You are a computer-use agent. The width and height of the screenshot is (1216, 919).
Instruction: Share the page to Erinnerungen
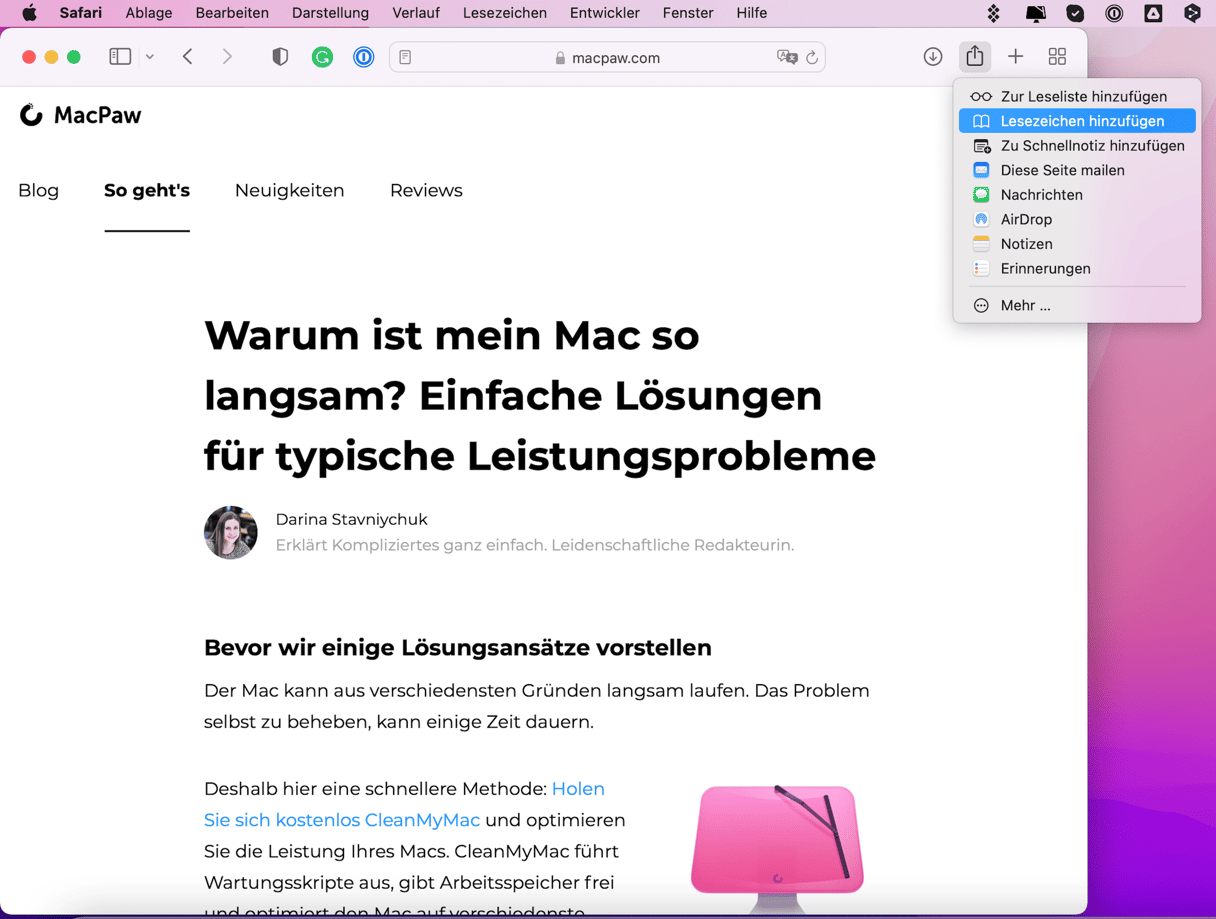click(x=1077, y=268)
